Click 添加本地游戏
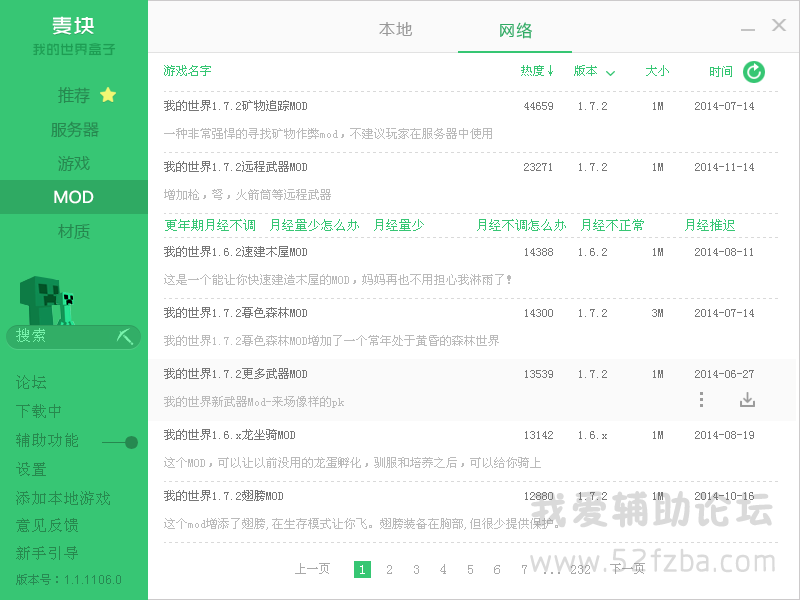Viewport: 800px width, 600px height. click(63, 498)
